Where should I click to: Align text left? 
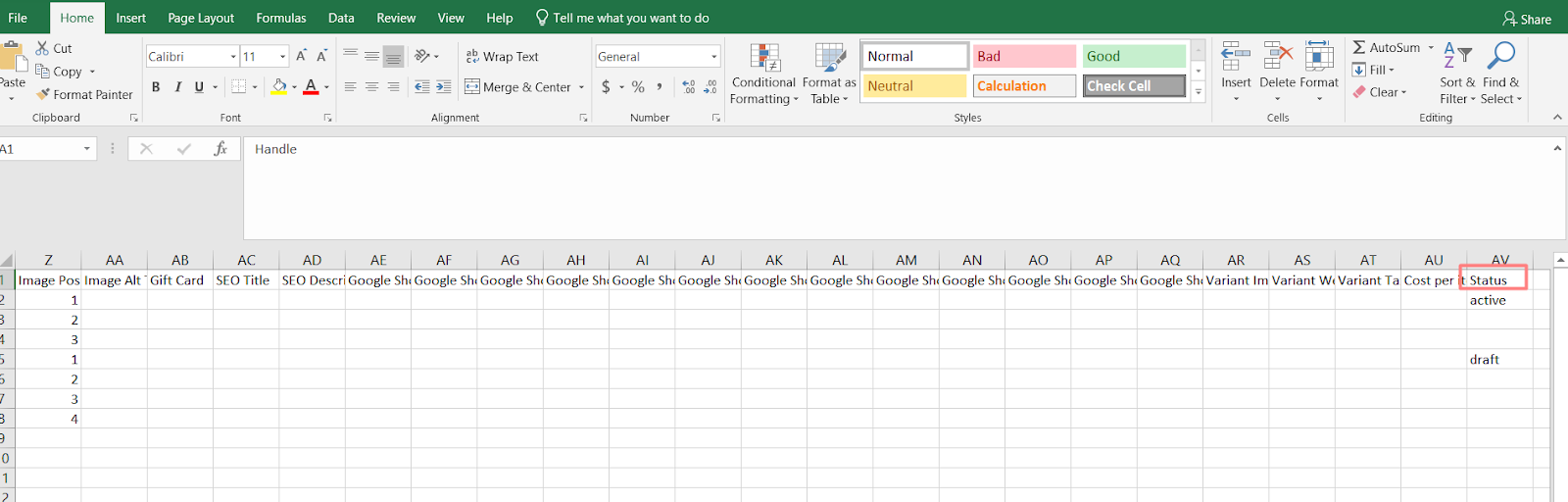[x=350, y=87]
